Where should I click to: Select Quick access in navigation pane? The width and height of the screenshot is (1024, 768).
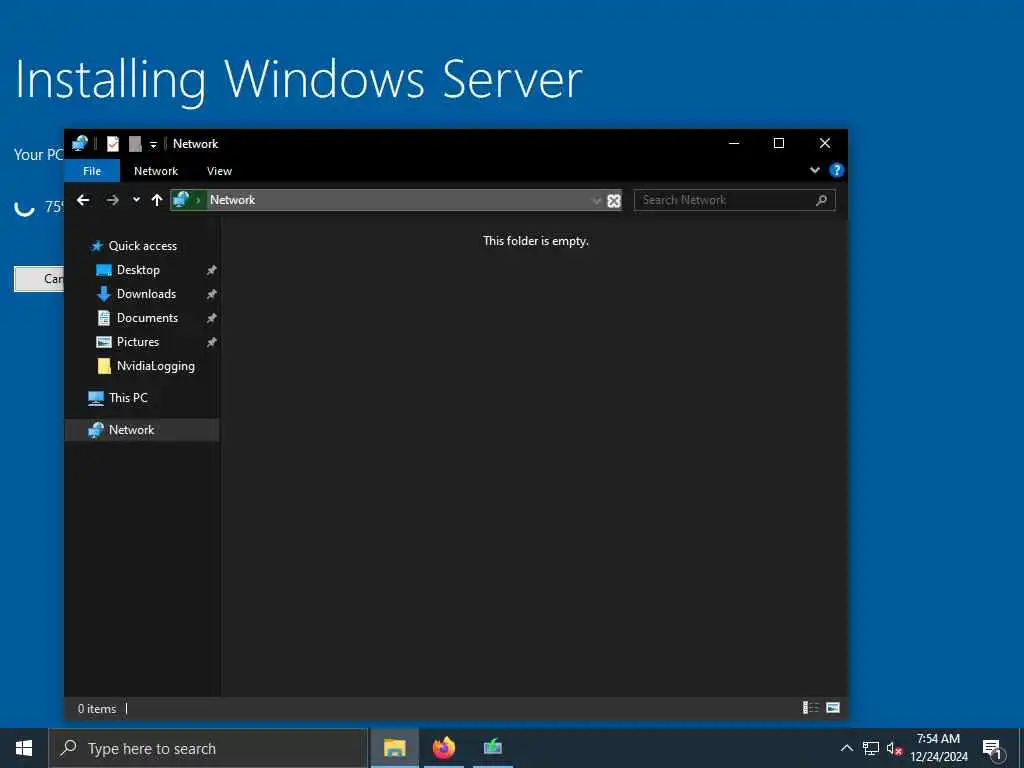[142, 246]
